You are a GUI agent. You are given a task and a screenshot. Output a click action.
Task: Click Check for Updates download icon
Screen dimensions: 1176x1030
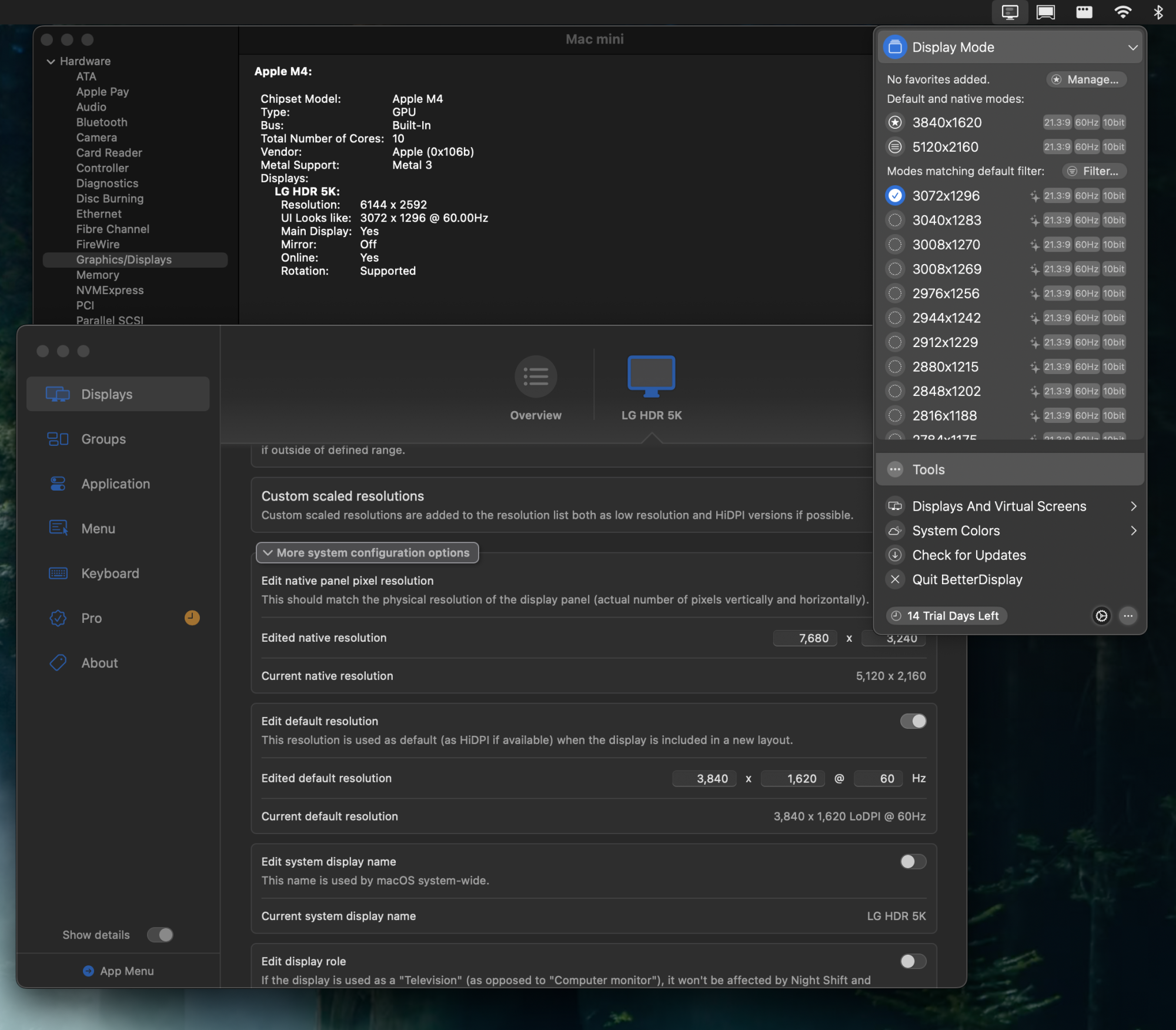[x=895, y=555]
